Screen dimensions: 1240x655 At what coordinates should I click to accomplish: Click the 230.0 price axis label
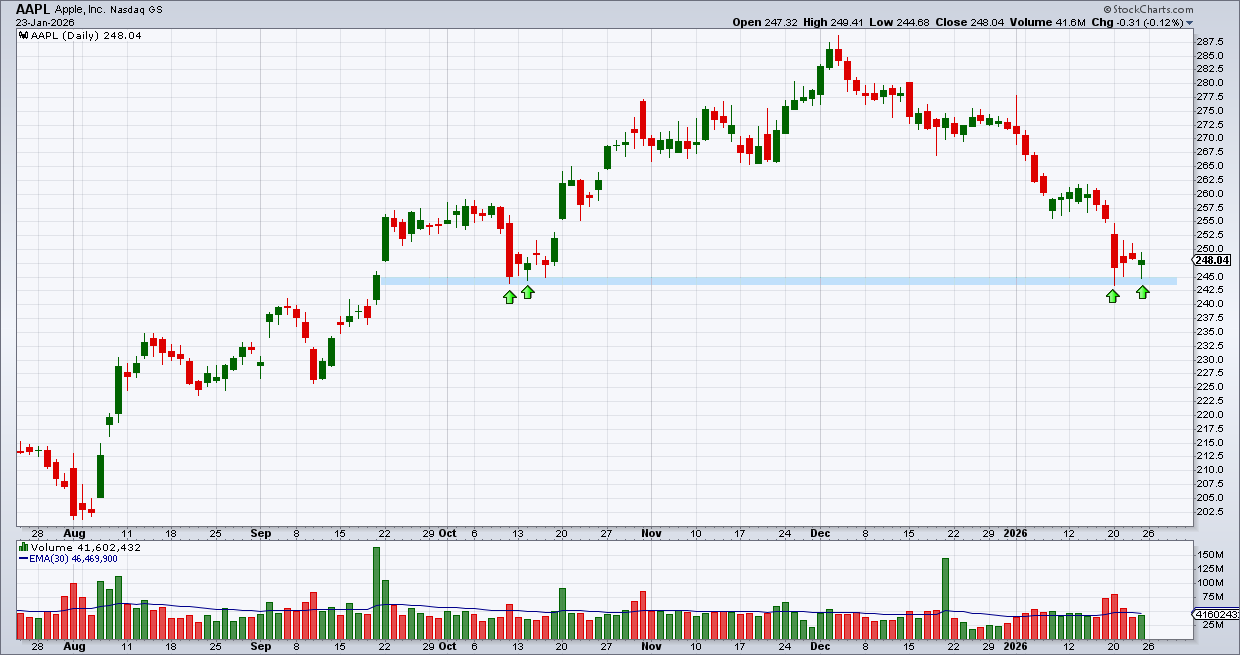click(x=1208, y=359)
